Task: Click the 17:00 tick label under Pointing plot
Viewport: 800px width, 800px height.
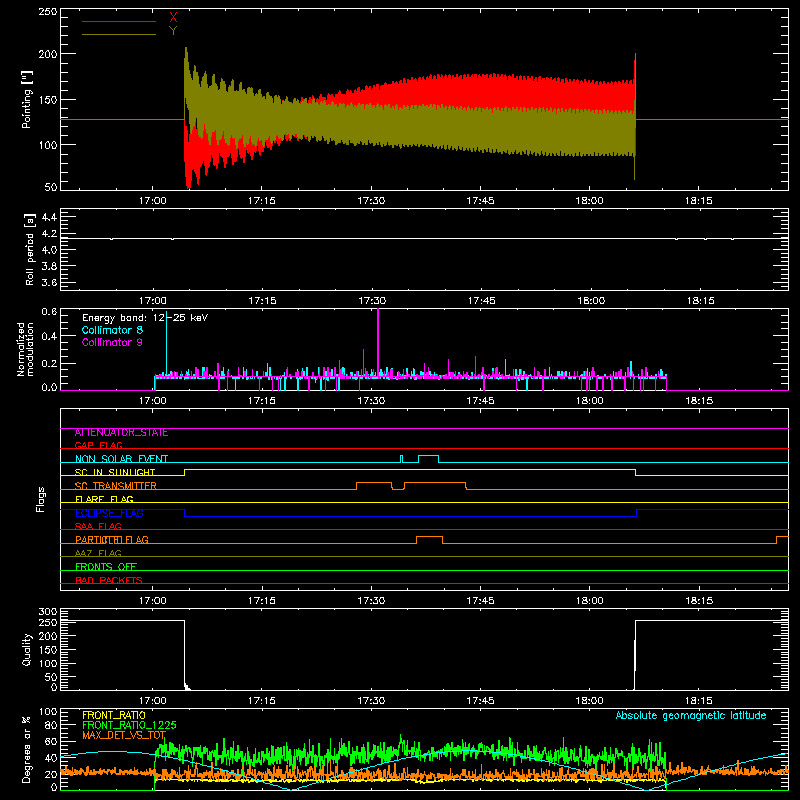Action: point(153,201)
